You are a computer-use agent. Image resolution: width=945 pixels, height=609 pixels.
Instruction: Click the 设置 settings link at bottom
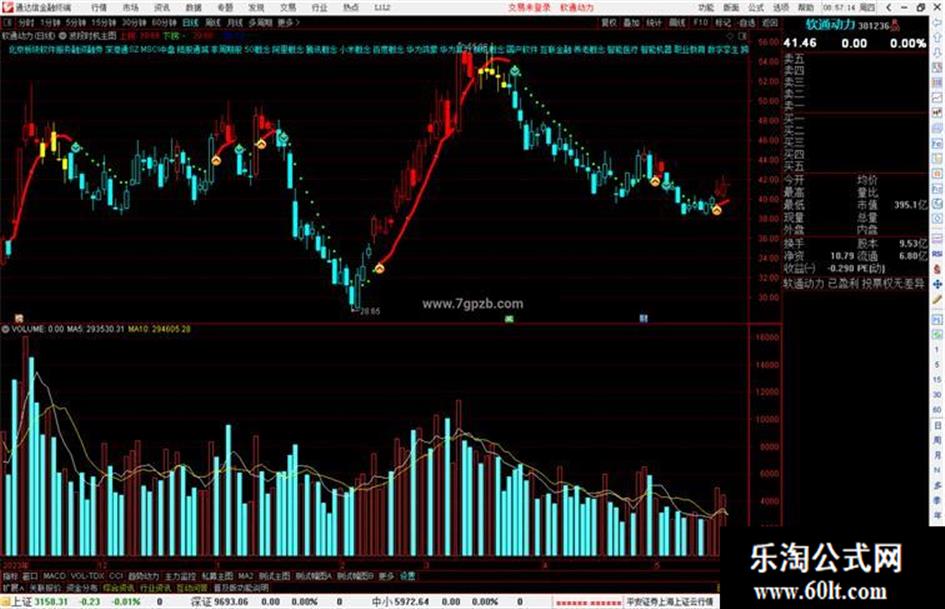(x=407, y=576)
